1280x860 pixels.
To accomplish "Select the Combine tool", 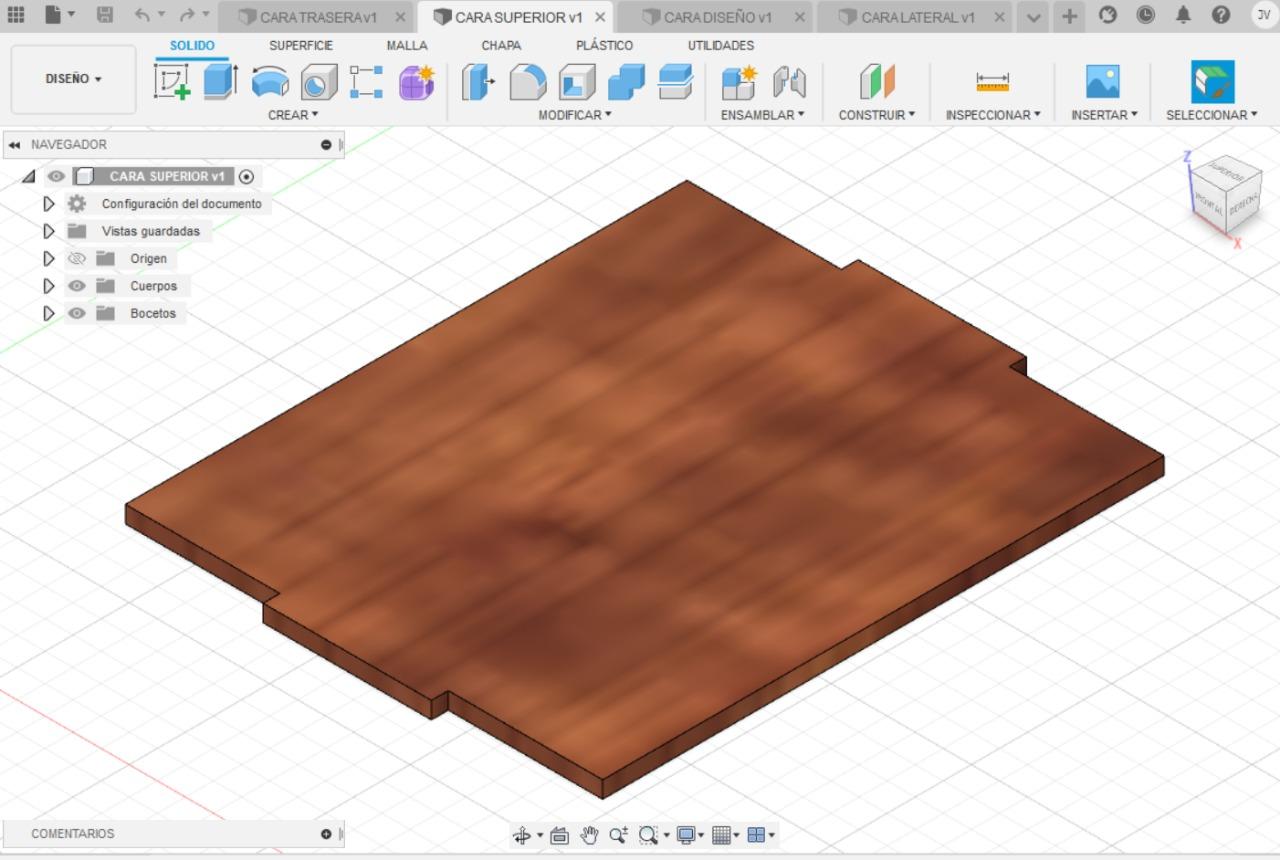I will (626, 82).
